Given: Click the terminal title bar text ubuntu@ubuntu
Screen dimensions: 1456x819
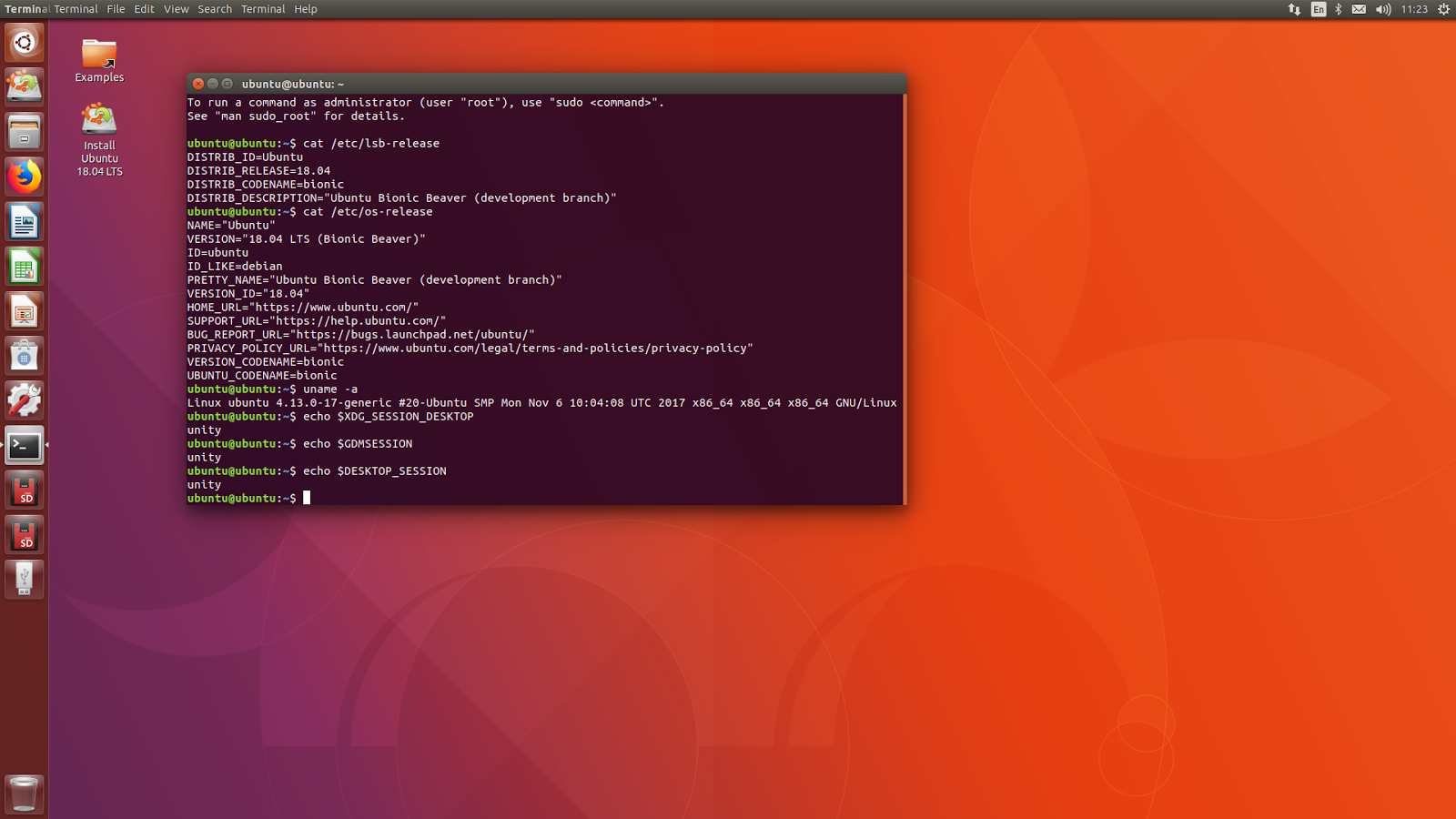Looking at the screenshot, I should [292, 84].
